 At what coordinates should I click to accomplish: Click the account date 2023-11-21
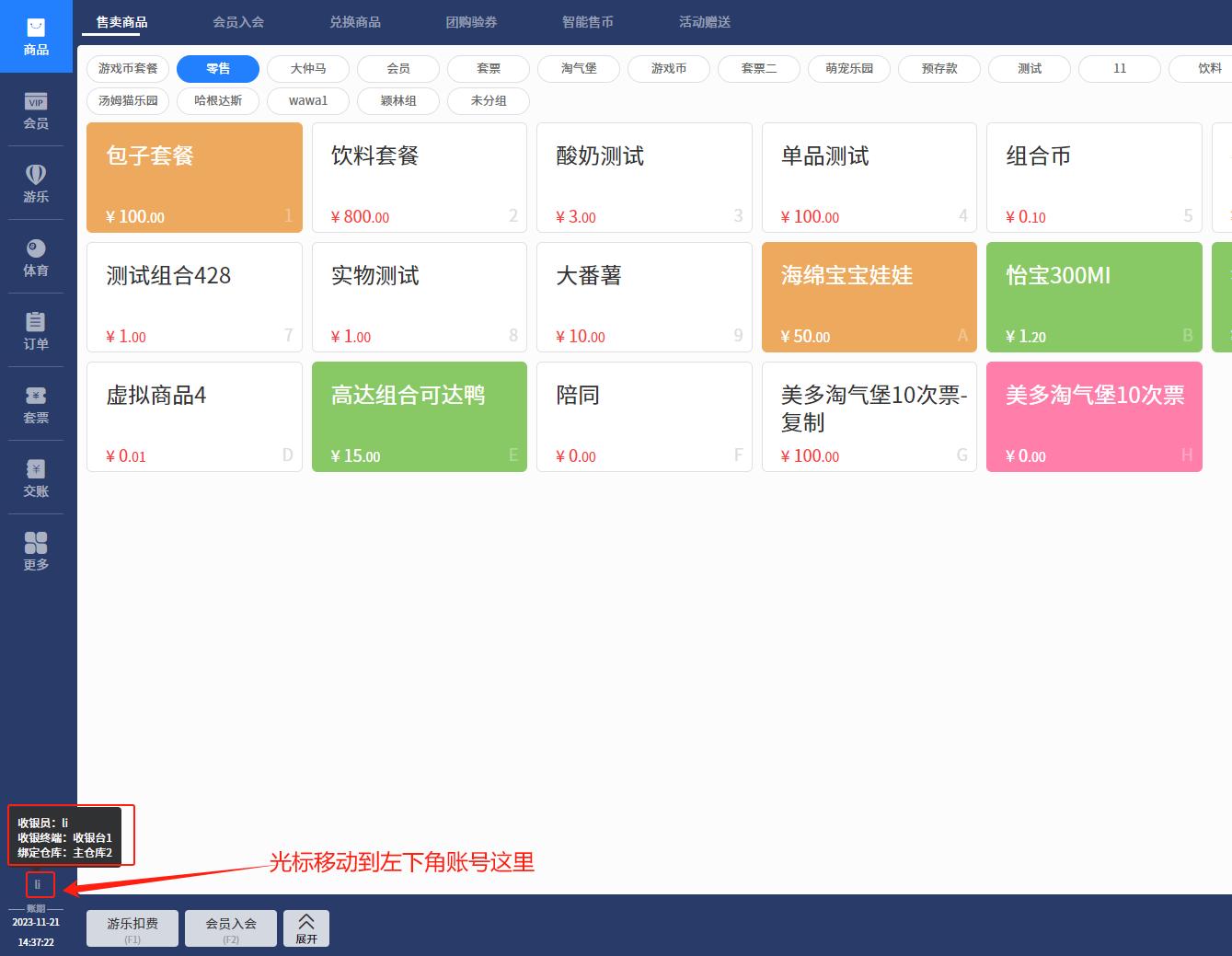click(36, 922)
